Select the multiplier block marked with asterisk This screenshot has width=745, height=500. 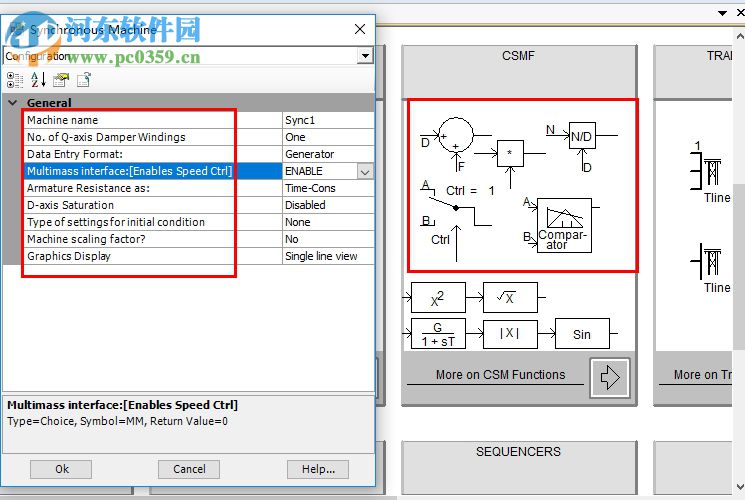pyautogui.click(x=510, y=154)
